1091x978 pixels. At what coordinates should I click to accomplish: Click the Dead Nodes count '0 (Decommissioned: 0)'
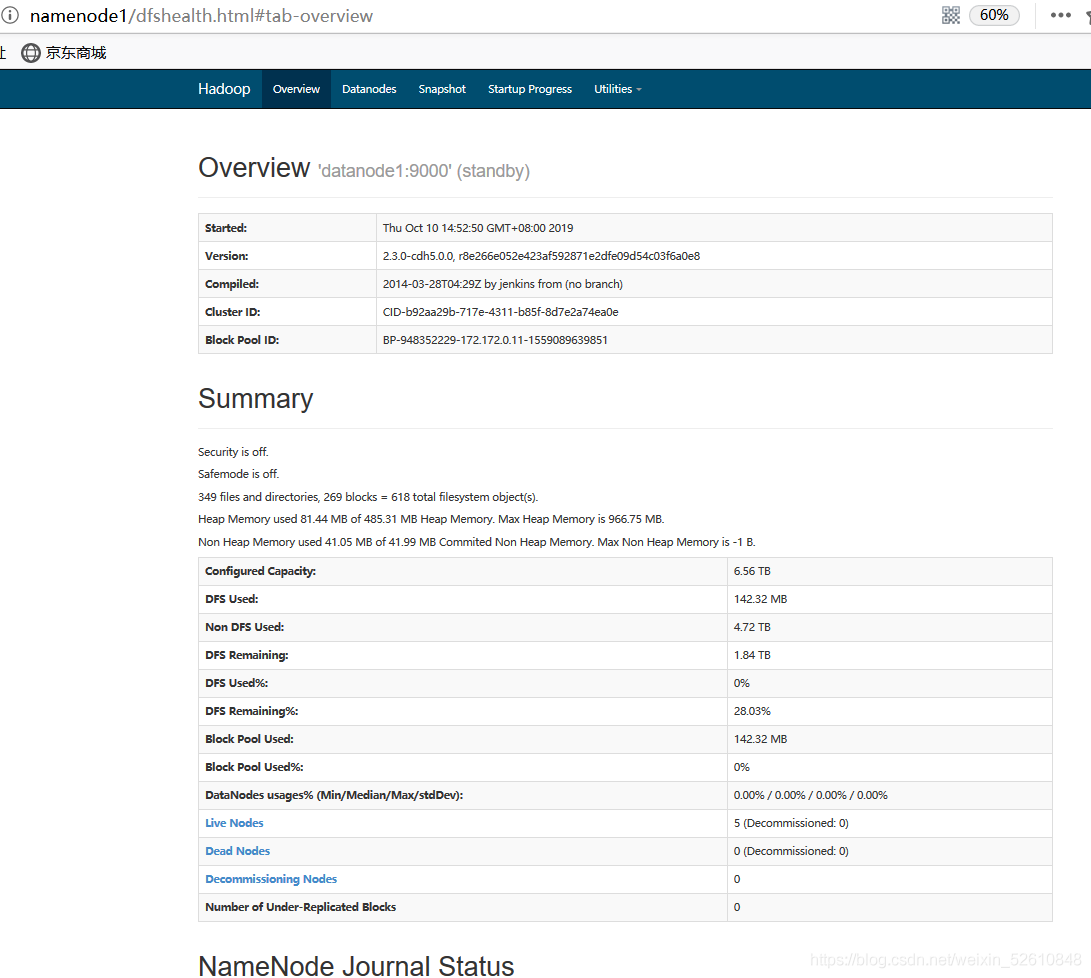(791, 851)
